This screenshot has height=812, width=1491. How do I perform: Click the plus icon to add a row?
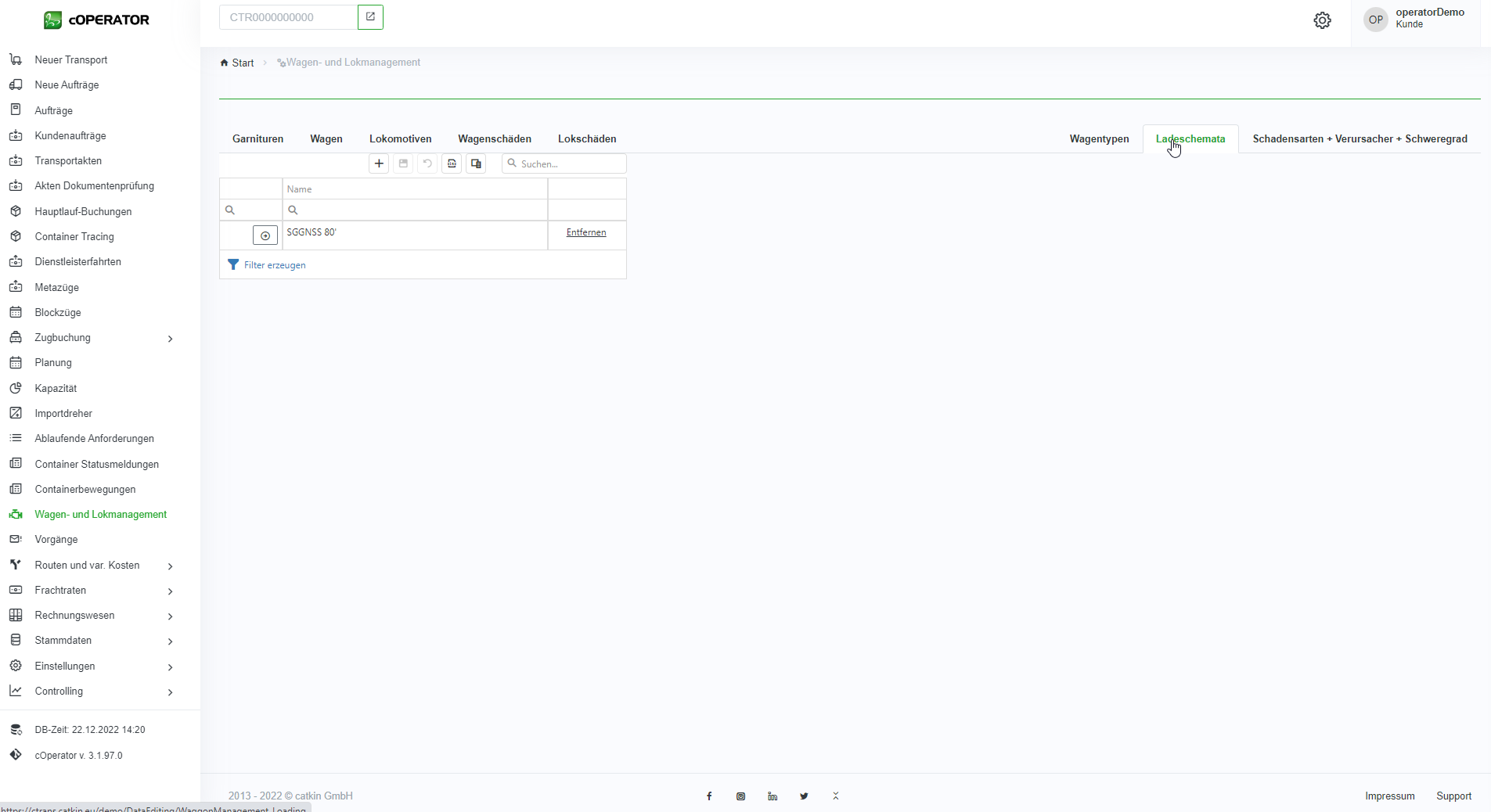379,163
